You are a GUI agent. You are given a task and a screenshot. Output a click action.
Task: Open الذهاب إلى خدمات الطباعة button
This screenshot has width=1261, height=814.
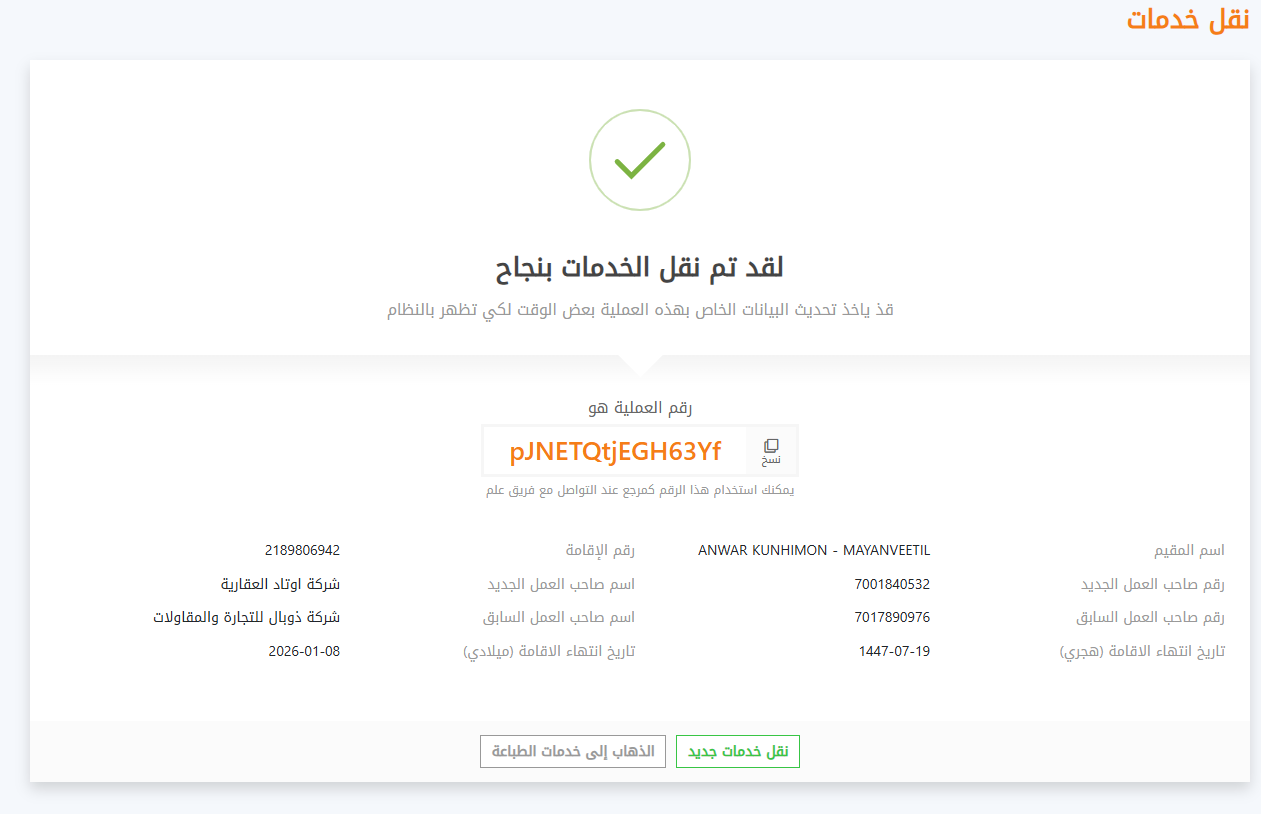(x=573, y=751)
